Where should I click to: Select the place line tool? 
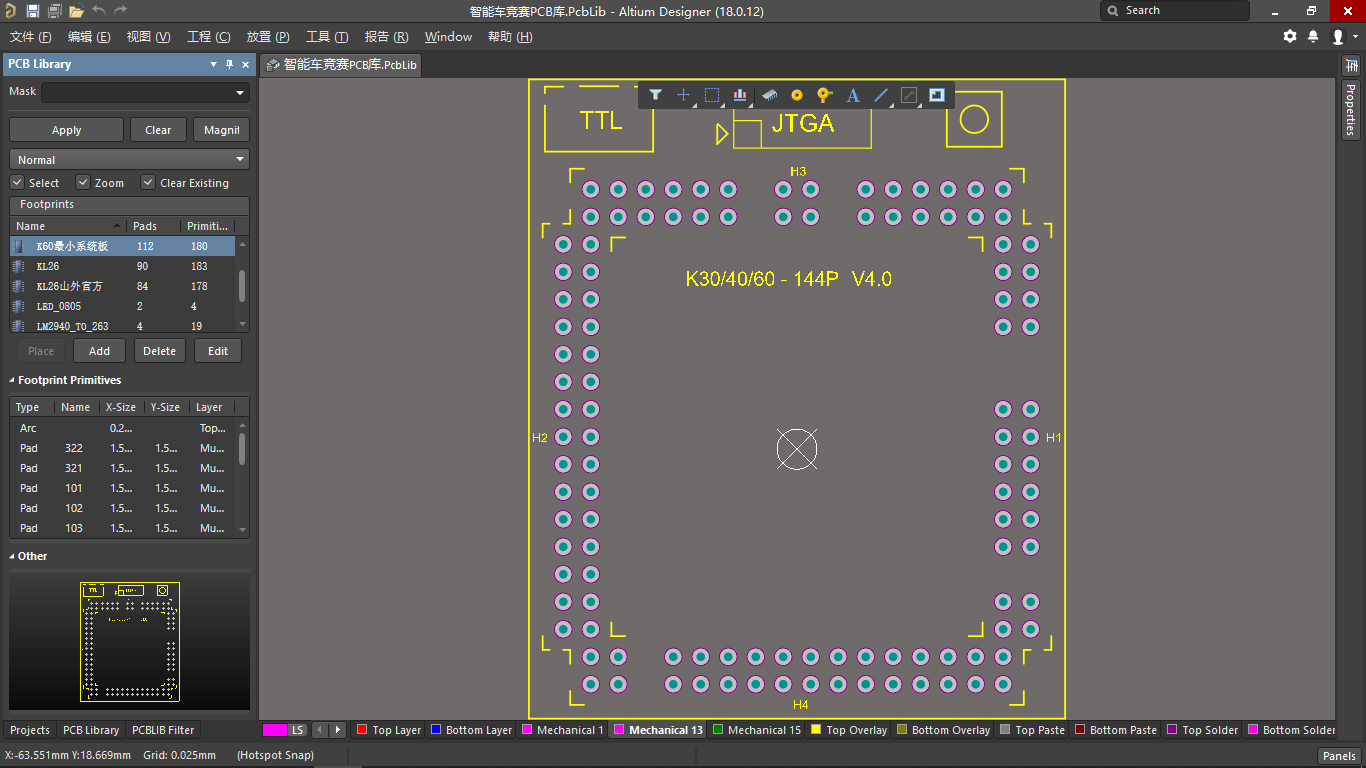pyautogui.click(x=881, y=95)
